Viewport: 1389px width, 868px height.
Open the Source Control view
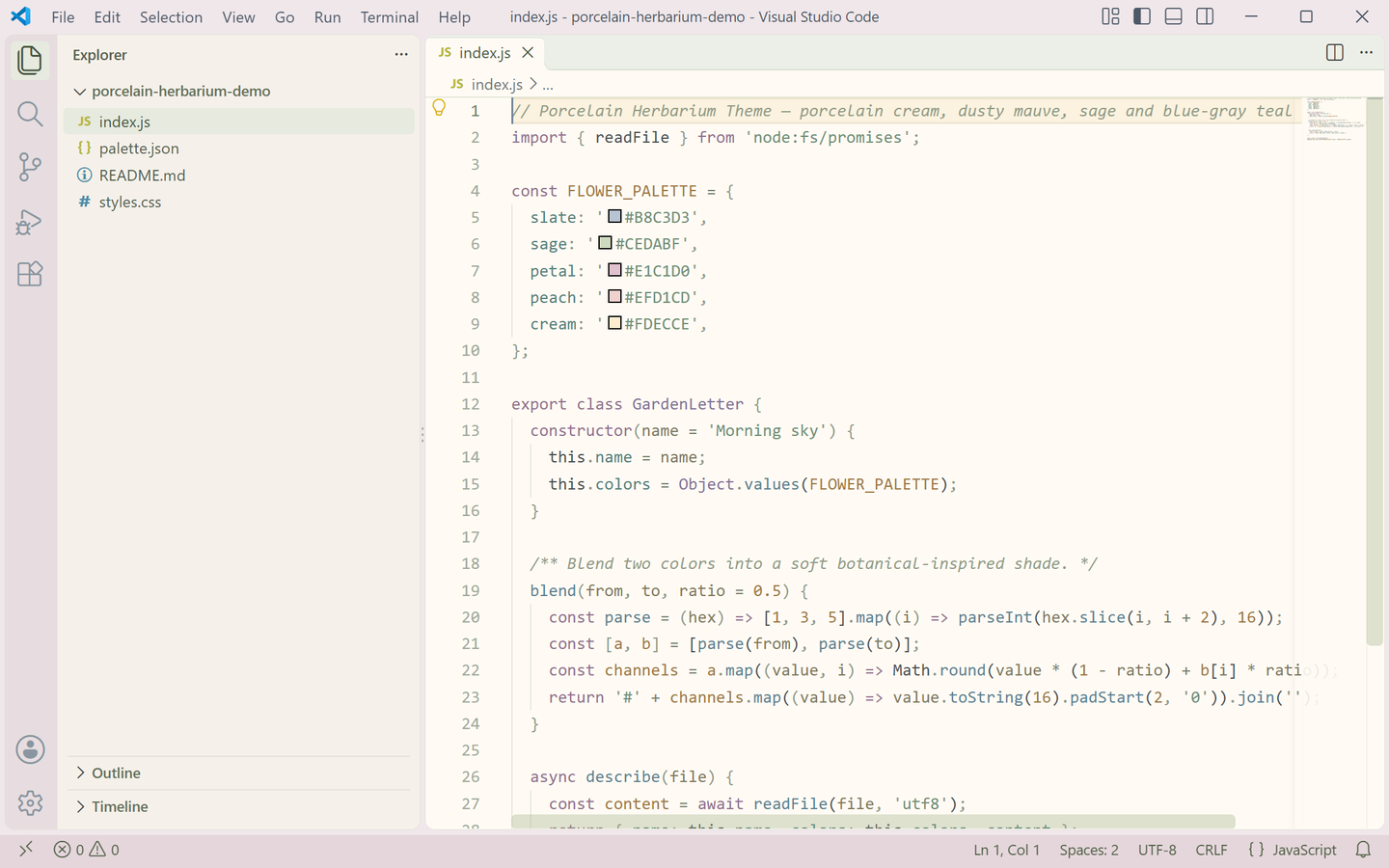[x=30, y=167]
